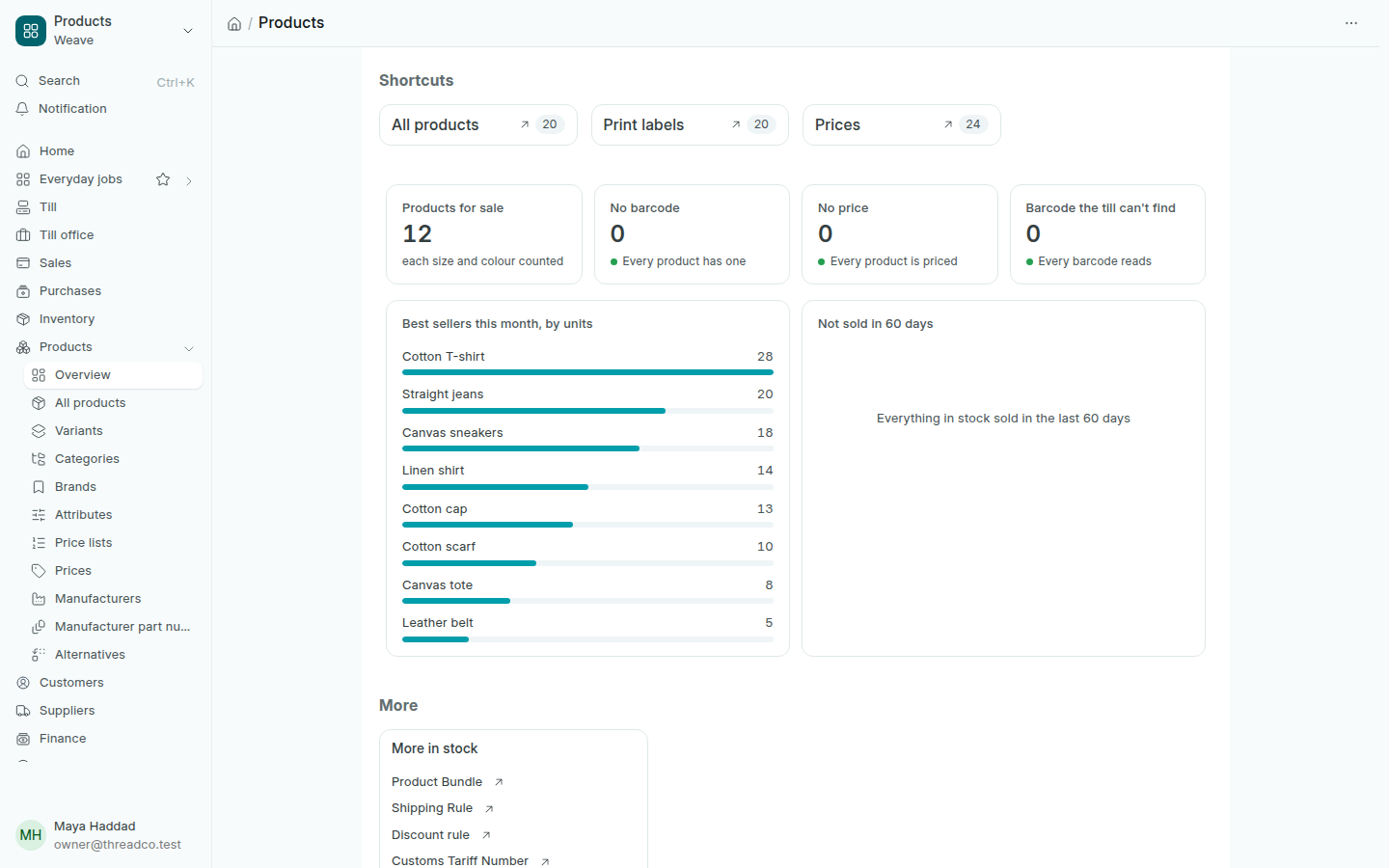Click the Manufacturers factory icon
Viewport: 1389px width, 868px height.
(39, 599)
